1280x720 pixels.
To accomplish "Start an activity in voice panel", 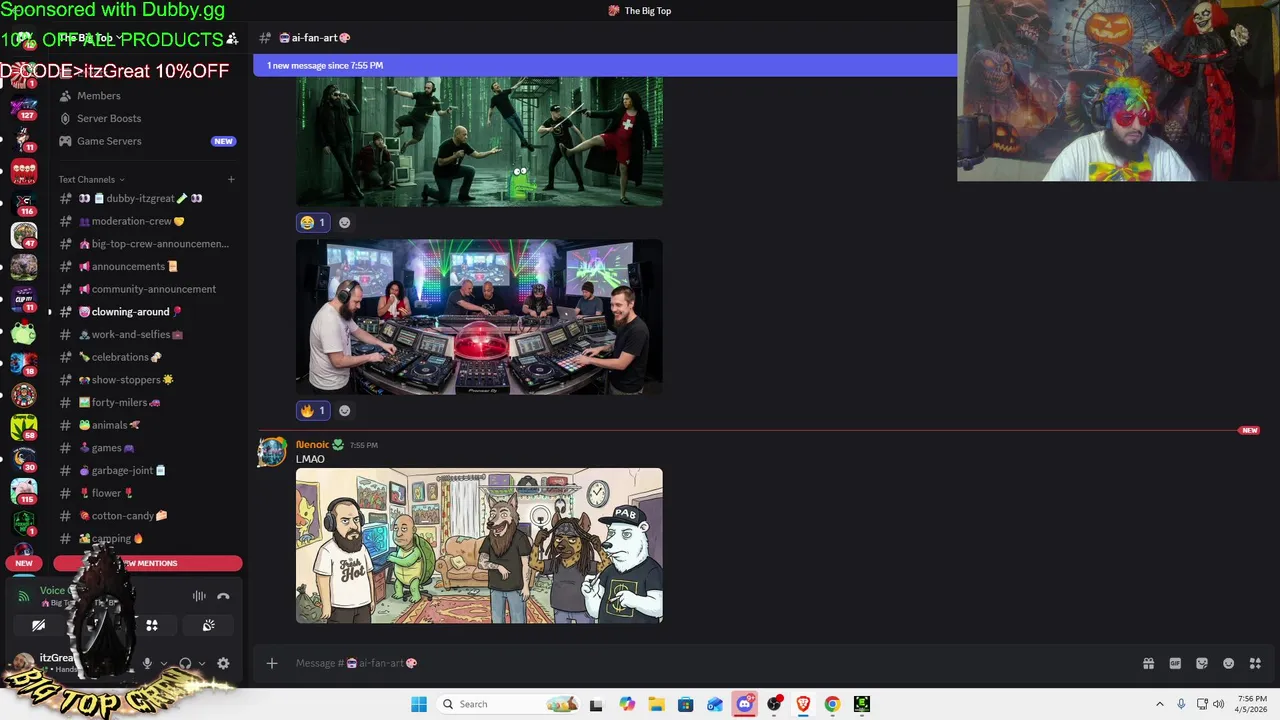I will (152, 625).
